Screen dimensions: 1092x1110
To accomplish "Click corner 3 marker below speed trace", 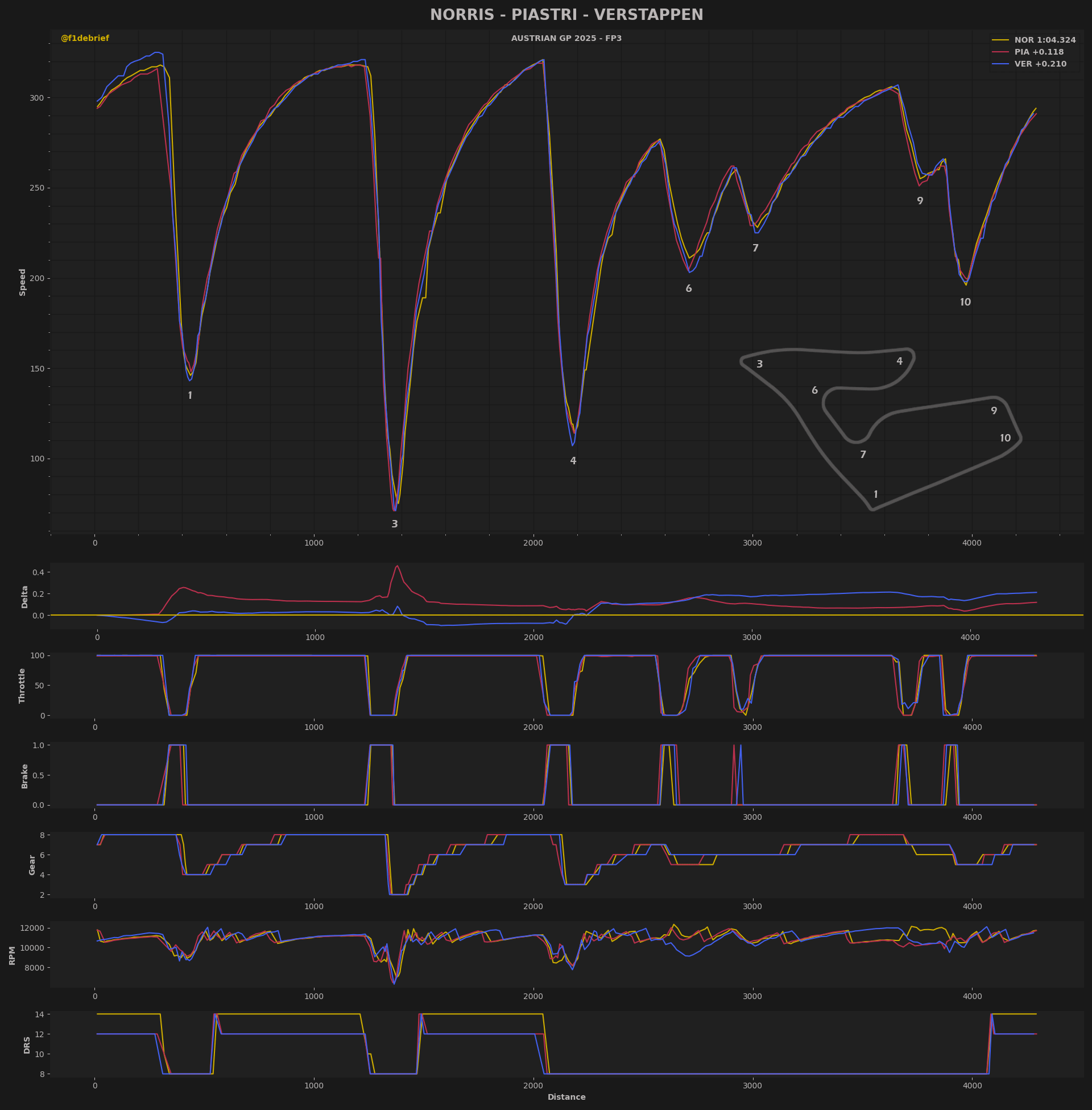I will pyautogui.click(x=395, y=524).
